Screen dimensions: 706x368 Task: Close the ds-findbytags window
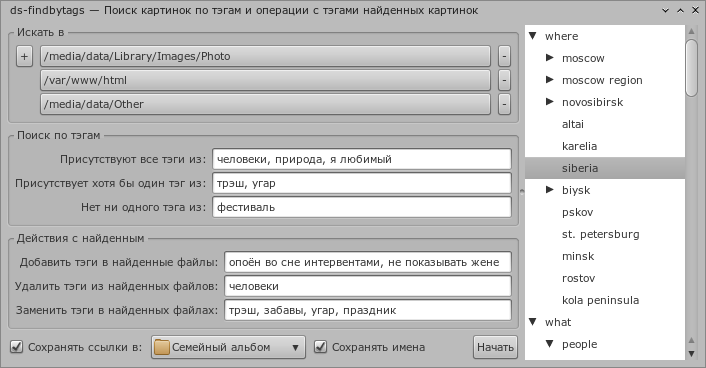click(695, 10)
